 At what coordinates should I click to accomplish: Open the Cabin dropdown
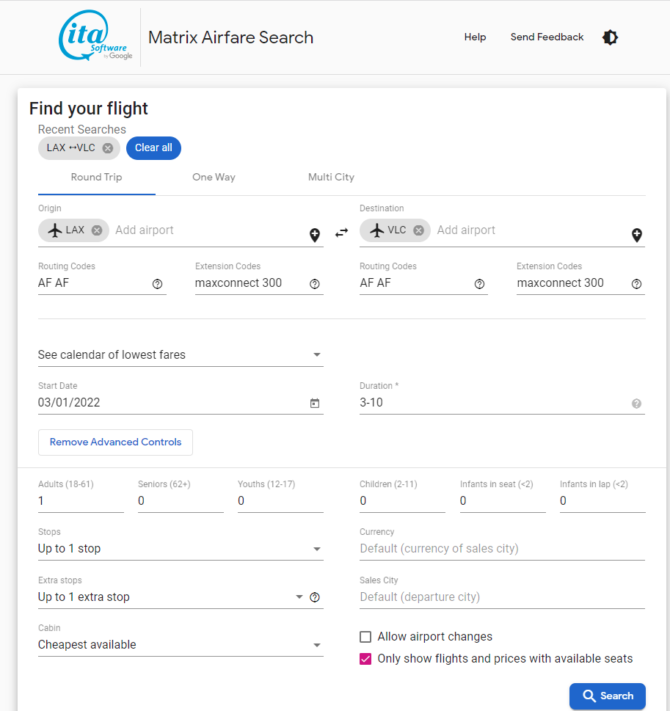[180, 645]
